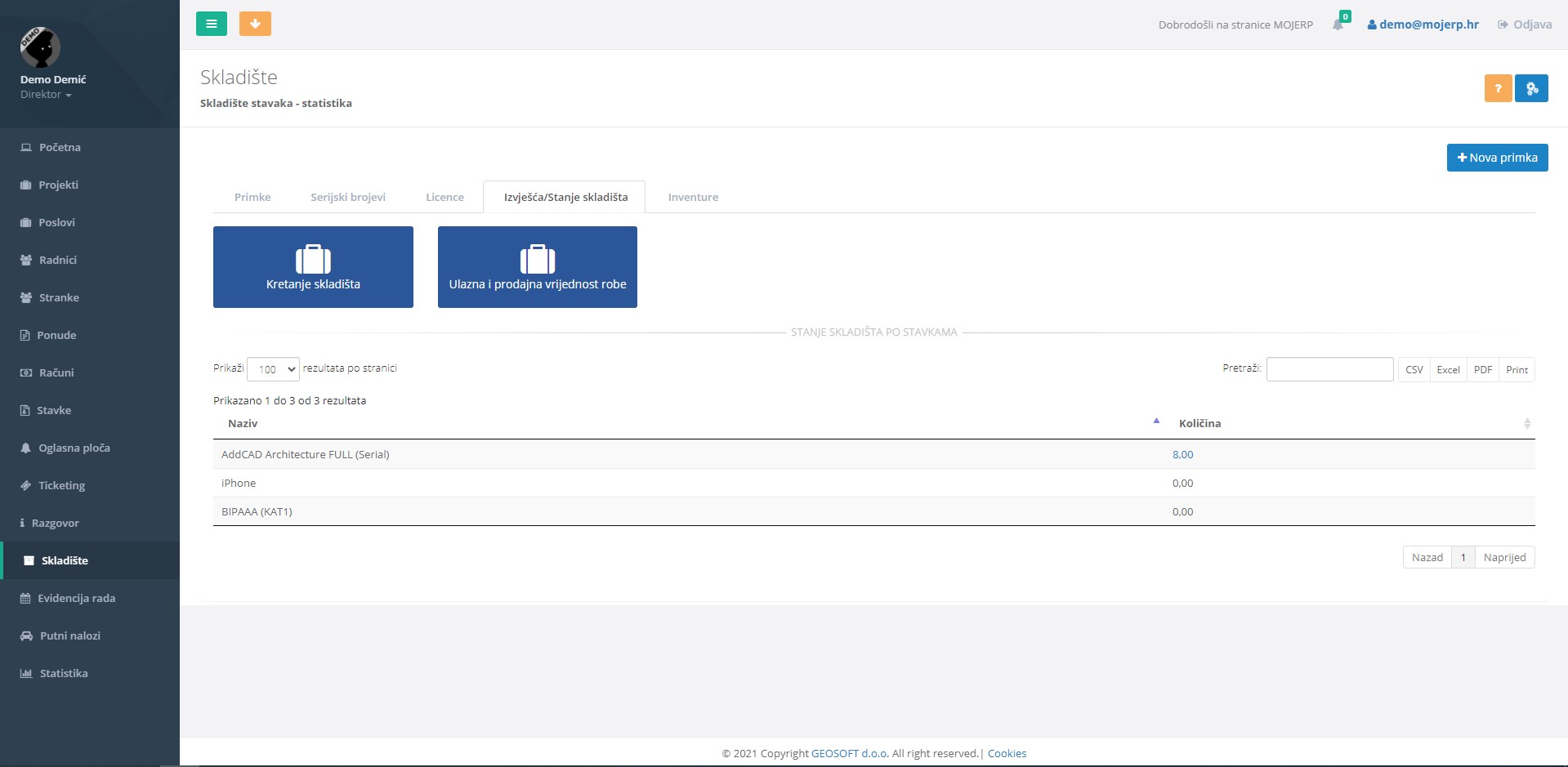Screen dimensions: 1568x767
Task: Open Oglasna ploča from sidebar
Action: pos(90,448)
